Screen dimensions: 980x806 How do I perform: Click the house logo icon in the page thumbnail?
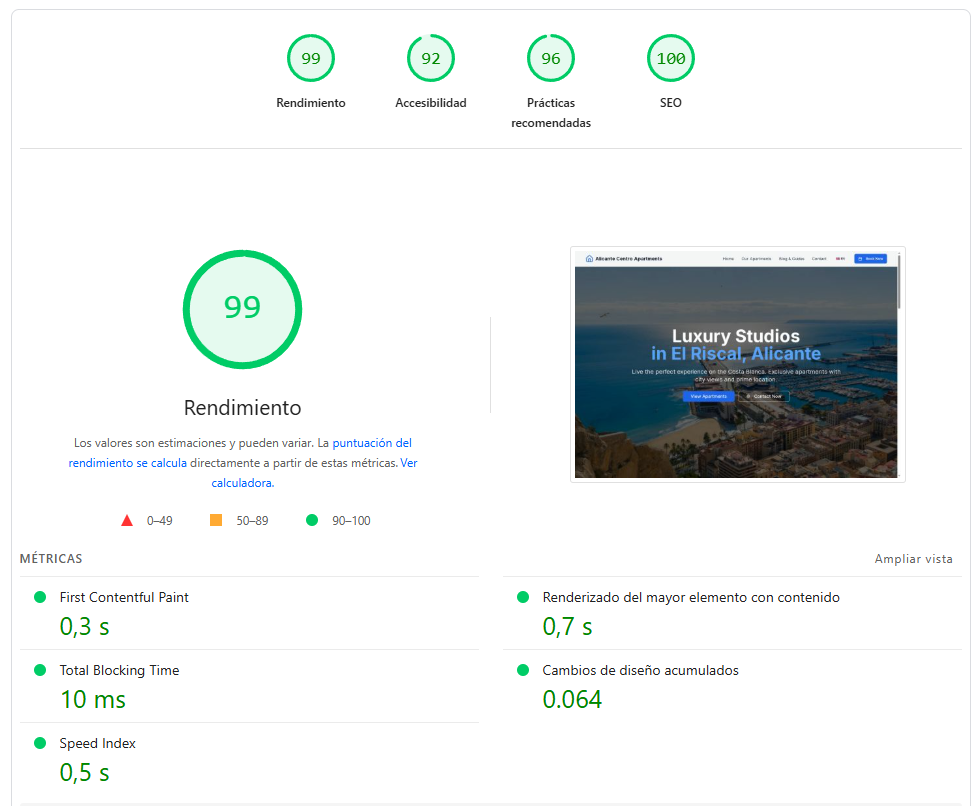click(589, 258)
